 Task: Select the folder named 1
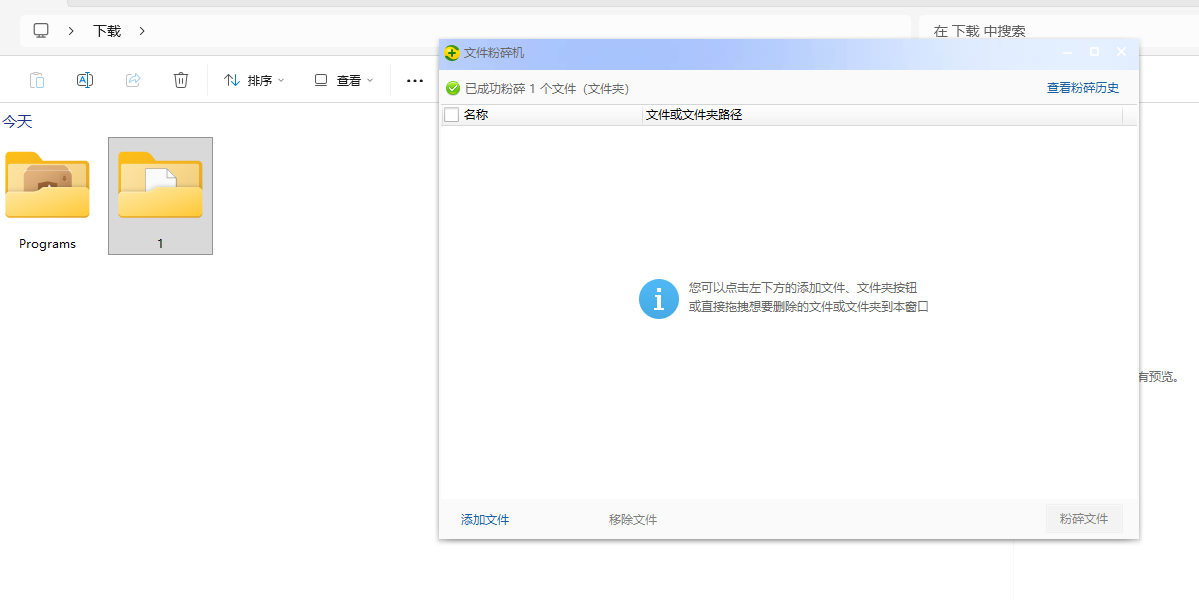coord(161,196)
